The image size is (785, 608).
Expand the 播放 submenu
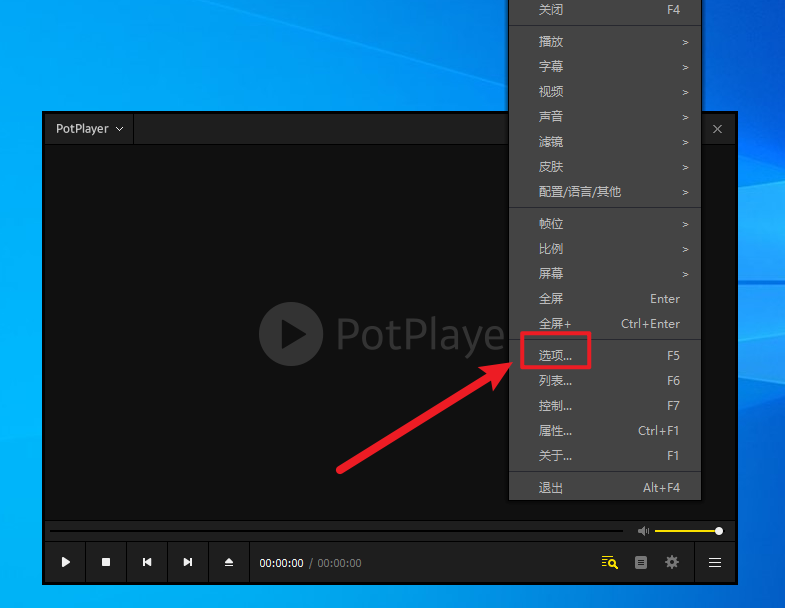pos(605,42)
